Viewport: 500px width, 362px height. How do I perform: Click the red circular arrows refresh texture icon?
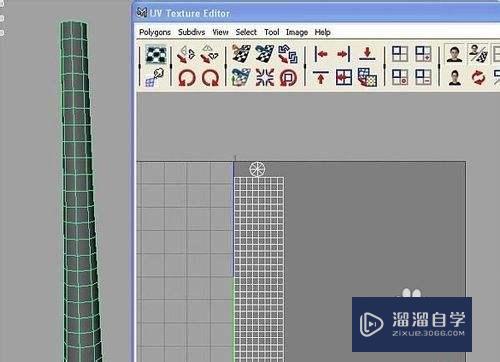(x=478, y=77)
